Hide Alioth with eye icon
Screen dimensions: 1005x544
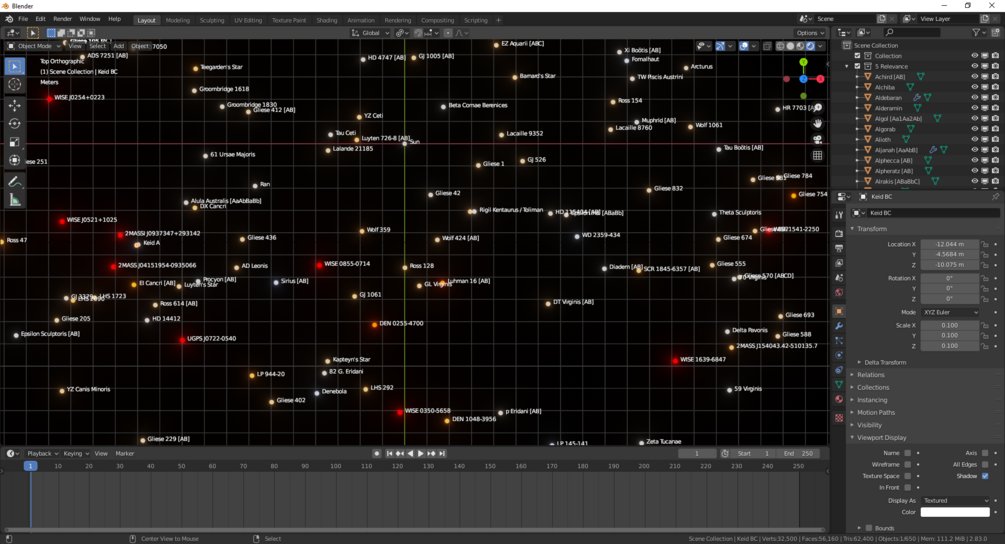[975, 139]
